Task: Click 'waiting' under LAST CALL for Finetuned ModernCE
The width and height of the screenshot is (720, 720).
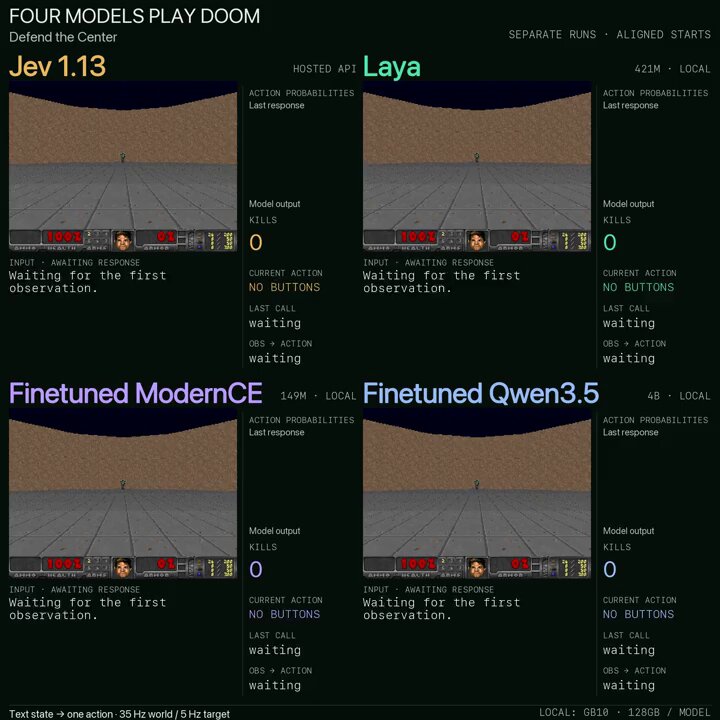Action: point(275,650)
